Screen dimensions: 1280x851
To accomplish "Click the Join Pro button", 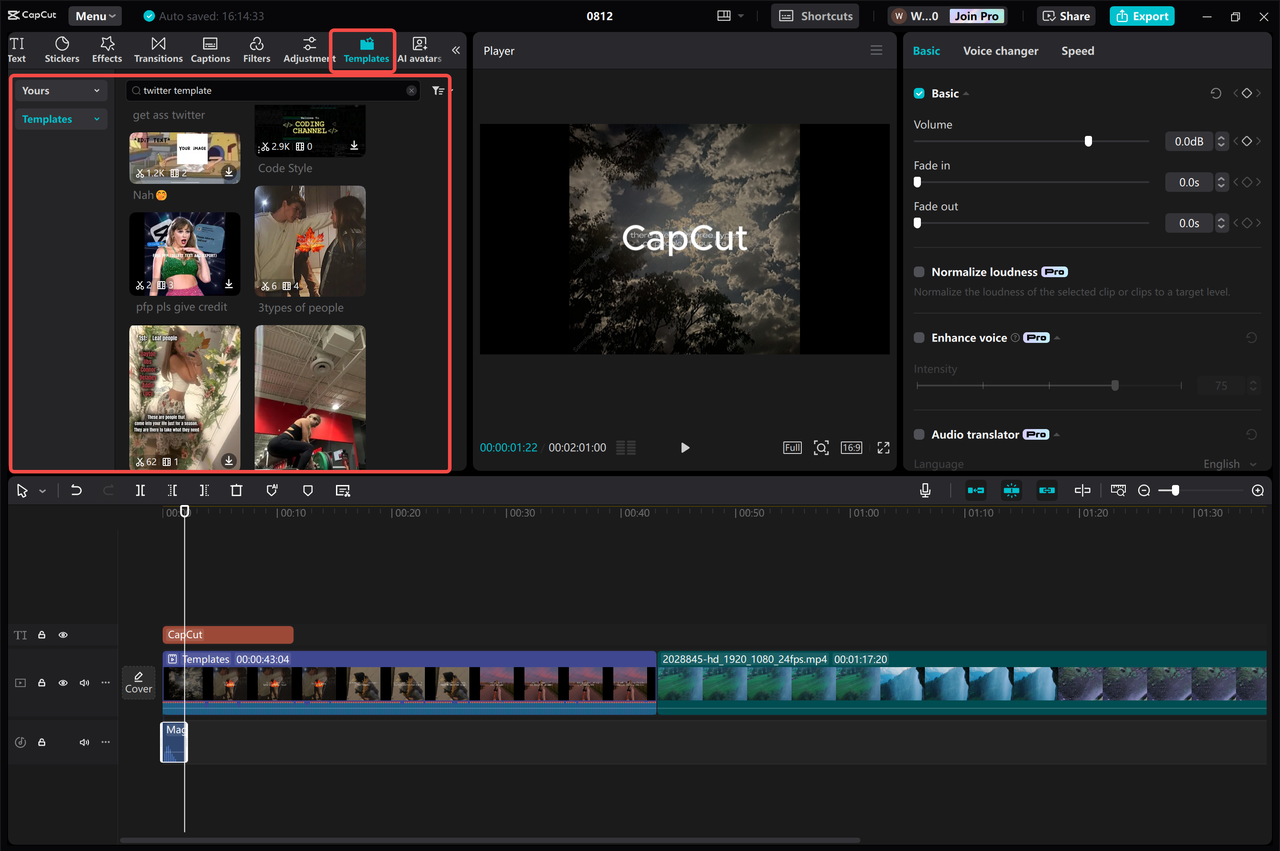I will point(975,15).
